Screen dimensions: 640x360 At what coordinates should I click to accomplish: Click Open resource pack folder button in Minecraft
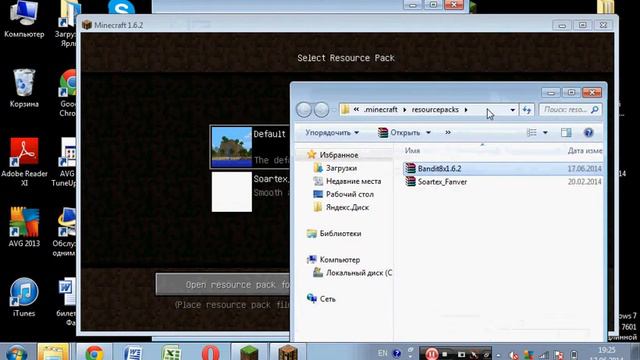coord(223,284)
